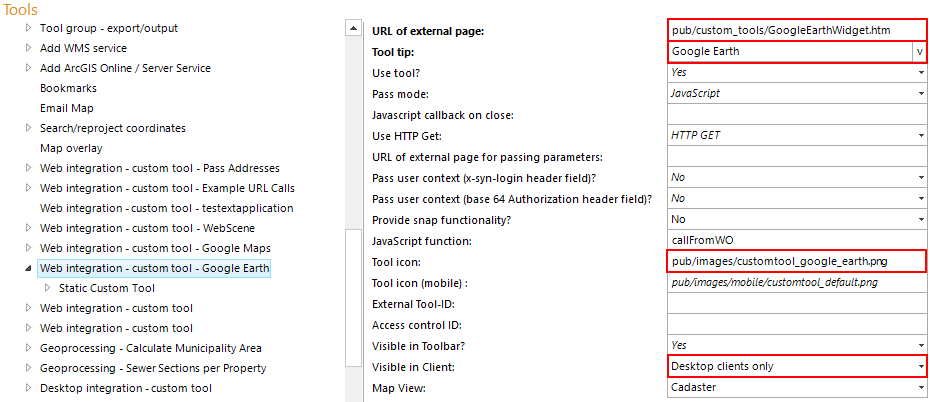Expand the Add WMS service node
930x402 pixels.
[29, 48]
